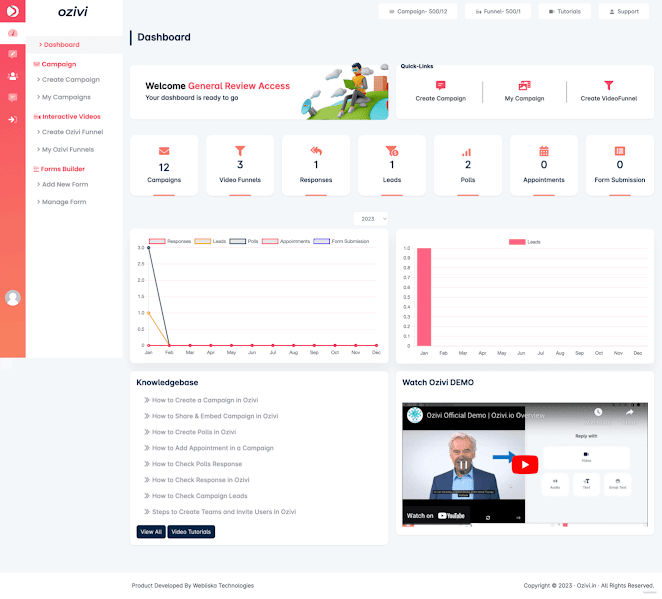Play the YouTube demo video
This screenshot has width=662, height=599.
point(525,465)
